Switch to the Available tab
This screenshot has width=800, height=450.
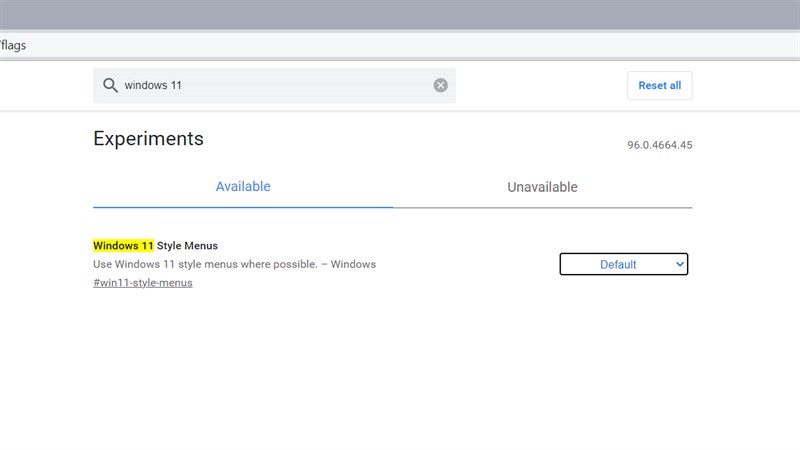point(243,187)
